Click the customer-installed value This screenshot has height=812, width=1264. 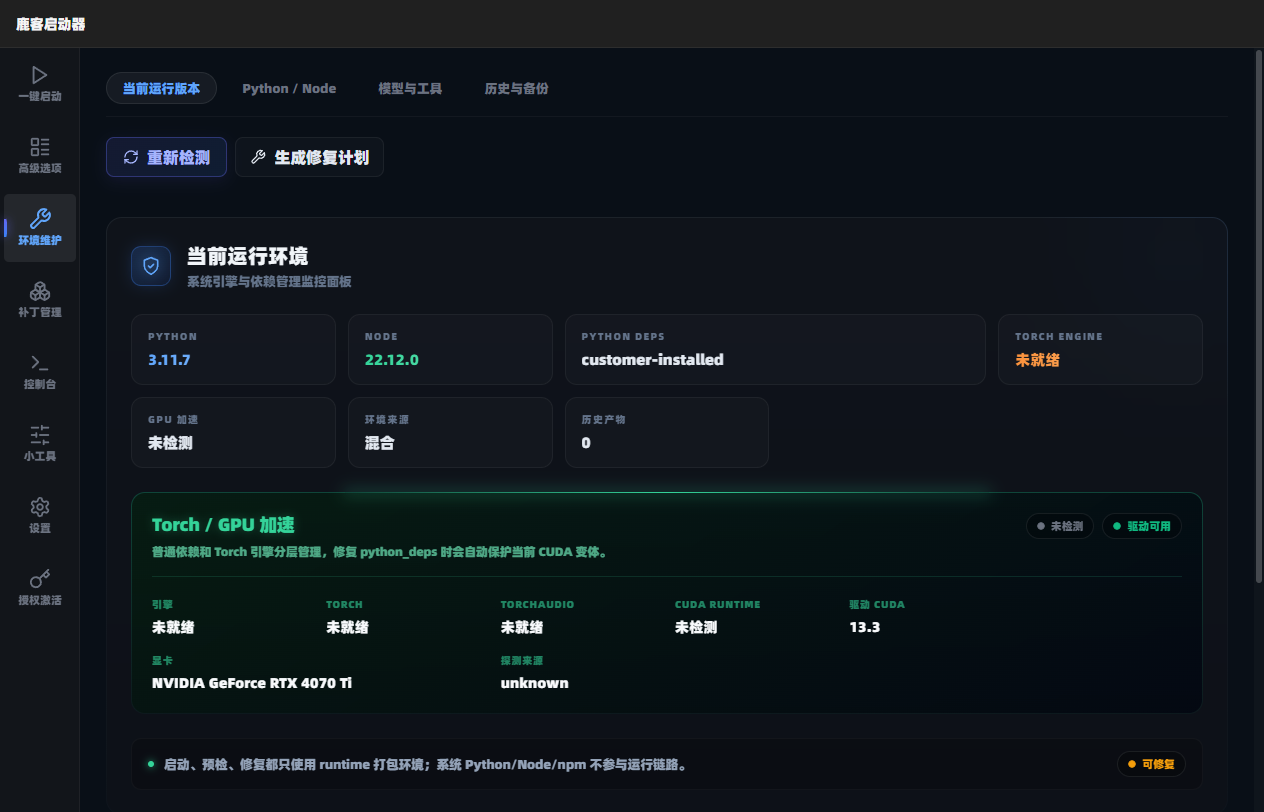pyautogui.click(x=653, y=360)
